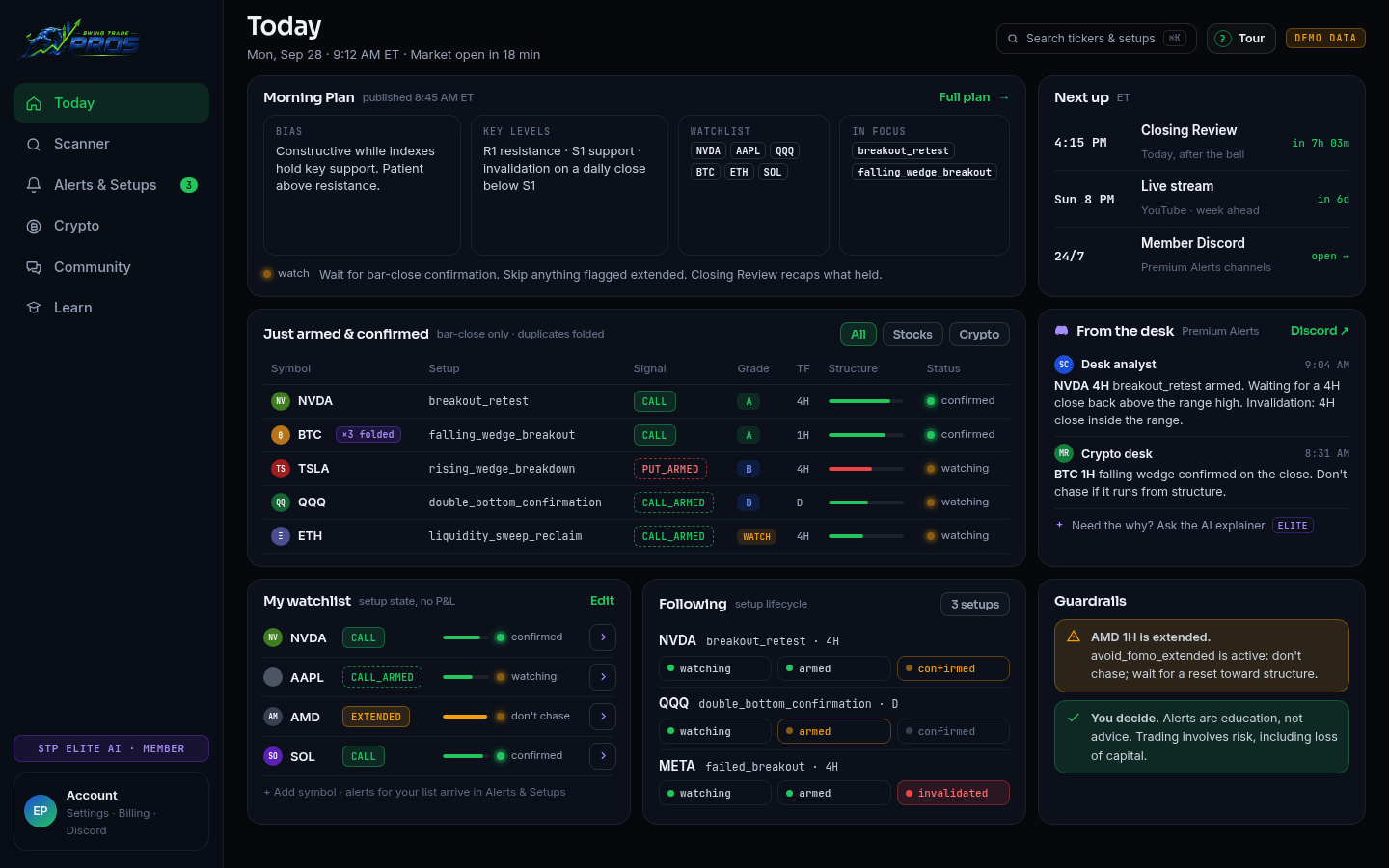
Task: Click the STP ELITE AI MEMBER badge
Action: coord(111,748)
